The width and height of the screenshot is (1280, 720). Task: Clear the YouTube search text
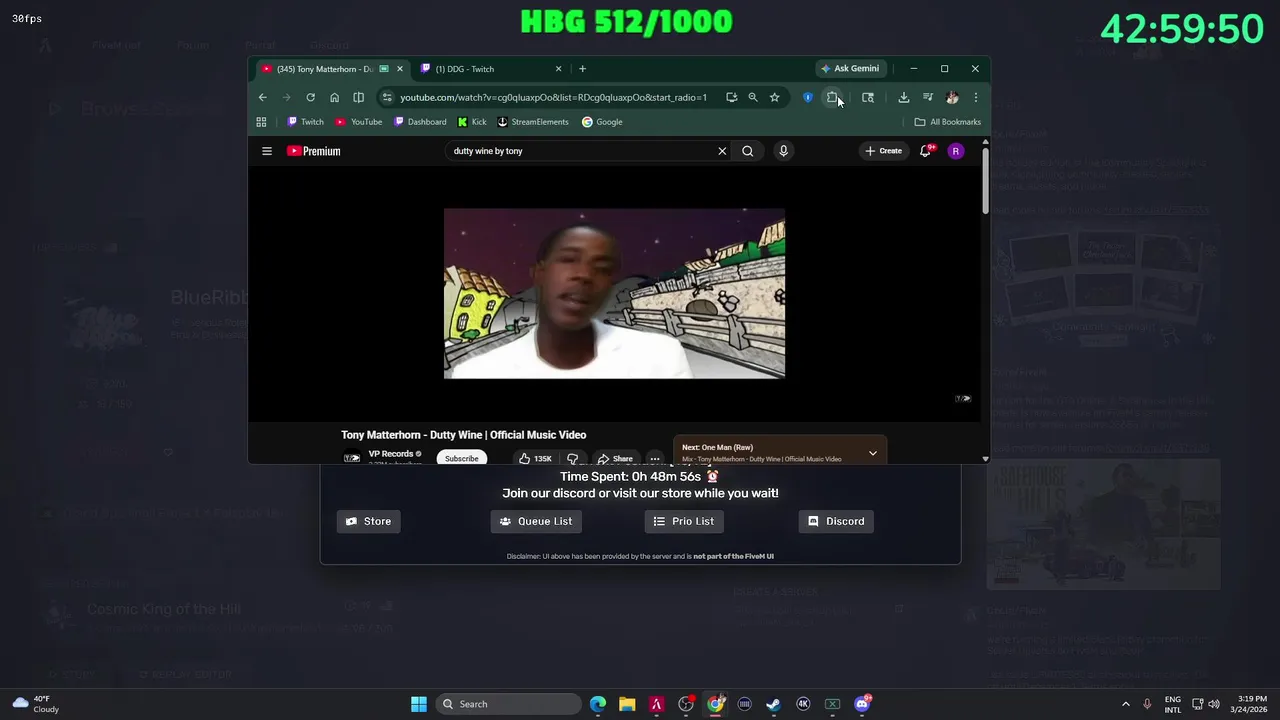click(722, 151)
